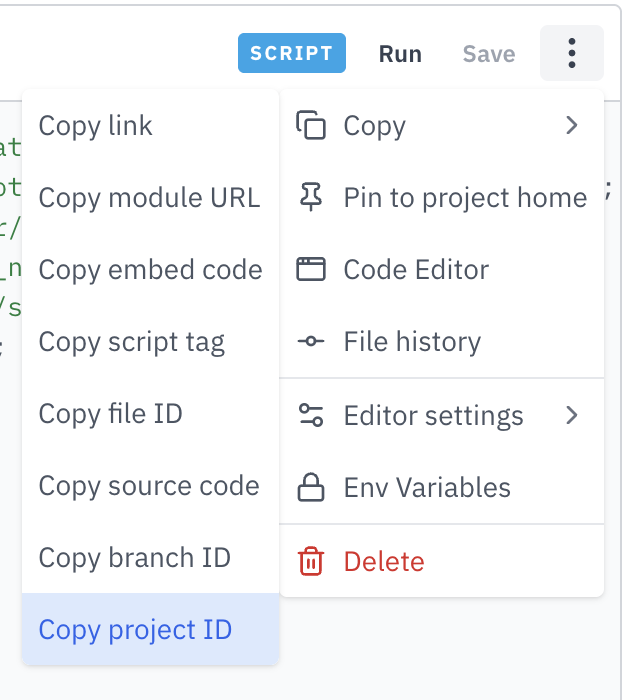Click the File history commit icon
The width and height of the screenshot is (626, 700).
coord(312,342)
